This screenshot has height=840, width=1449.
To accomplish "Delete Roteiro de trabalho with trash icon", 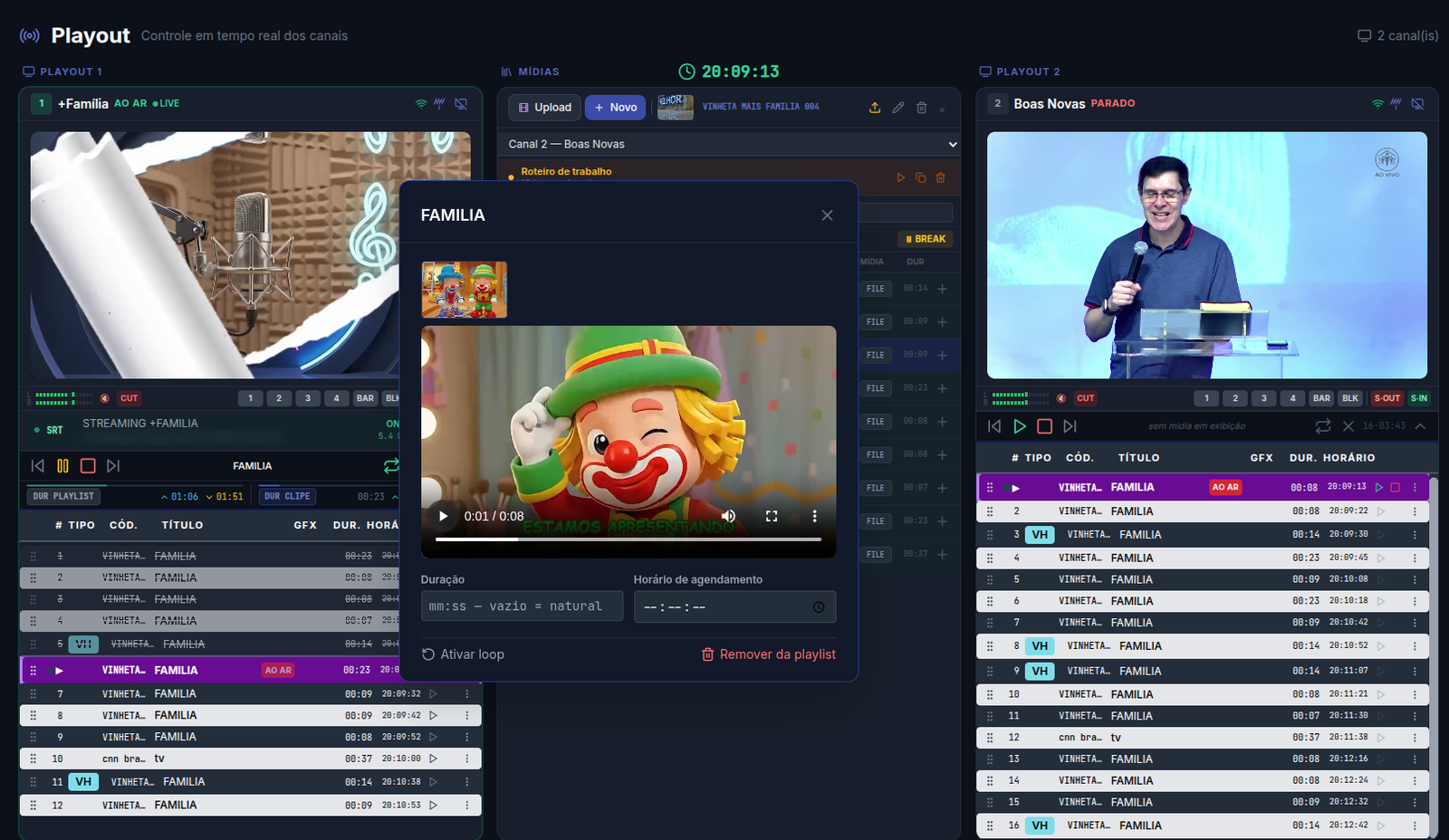I will coord(941,177).
